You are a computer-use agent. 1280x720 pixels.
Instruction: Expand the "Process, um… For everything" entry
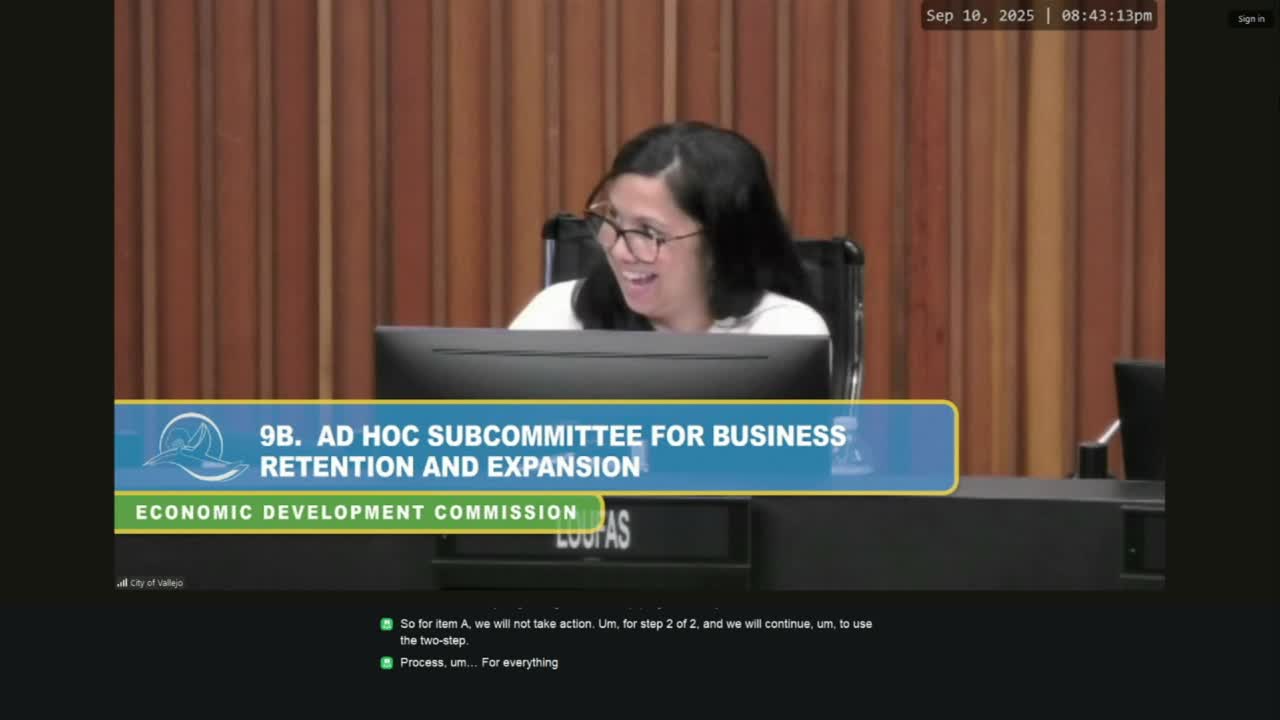click(x=479, y=662)
